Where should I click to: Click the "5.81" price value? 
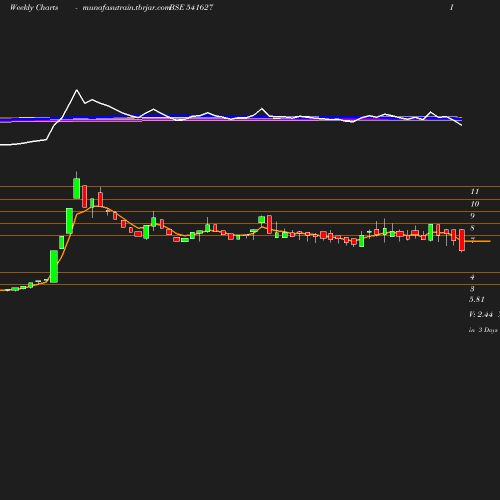coord(477,299)
